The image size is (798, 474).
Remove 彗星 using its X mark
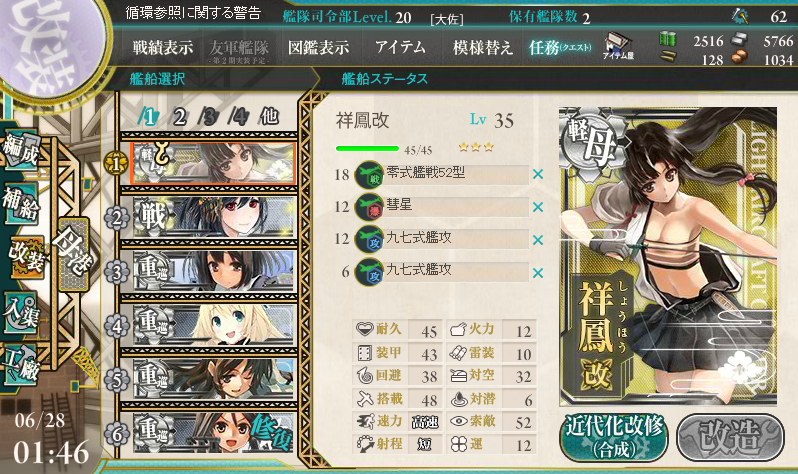pos(537,207)
